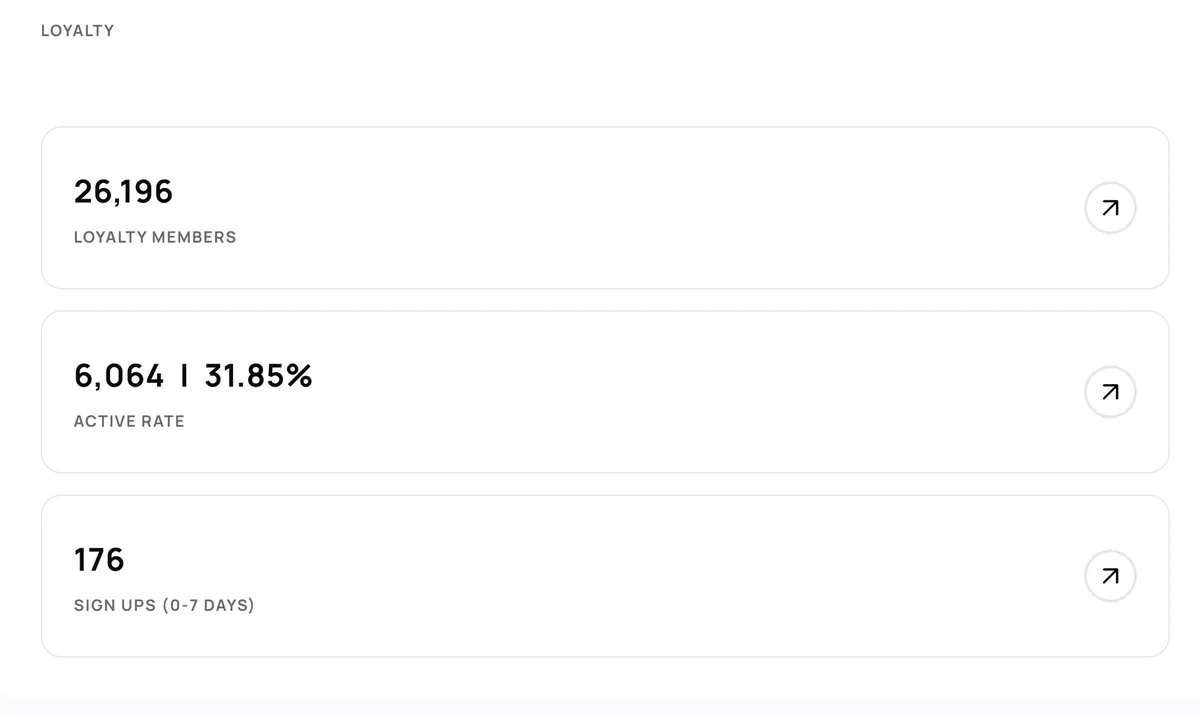Click the (0-7 DAYS) range text
The image size is (1200, 718).
click(208, 606)
